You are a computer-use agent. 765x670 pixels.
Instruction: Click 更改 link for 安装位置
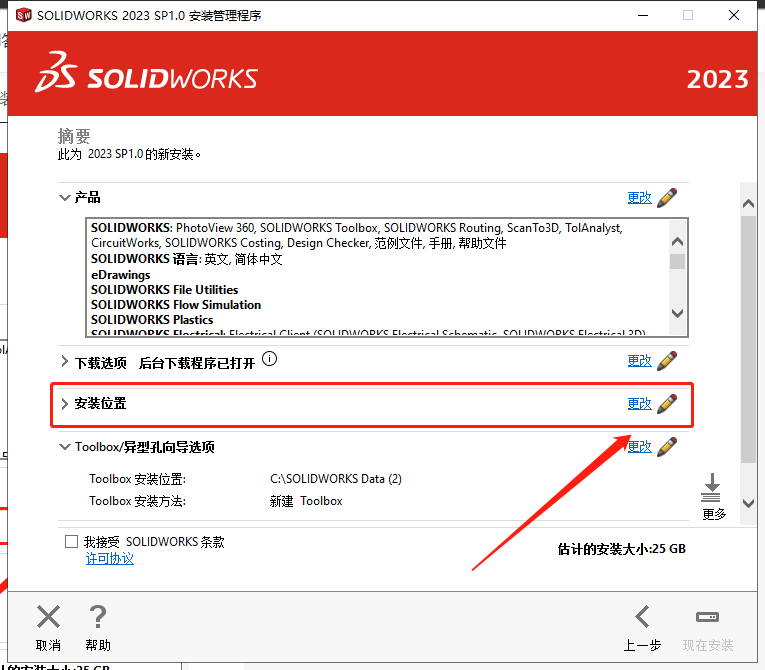point(639,404)
